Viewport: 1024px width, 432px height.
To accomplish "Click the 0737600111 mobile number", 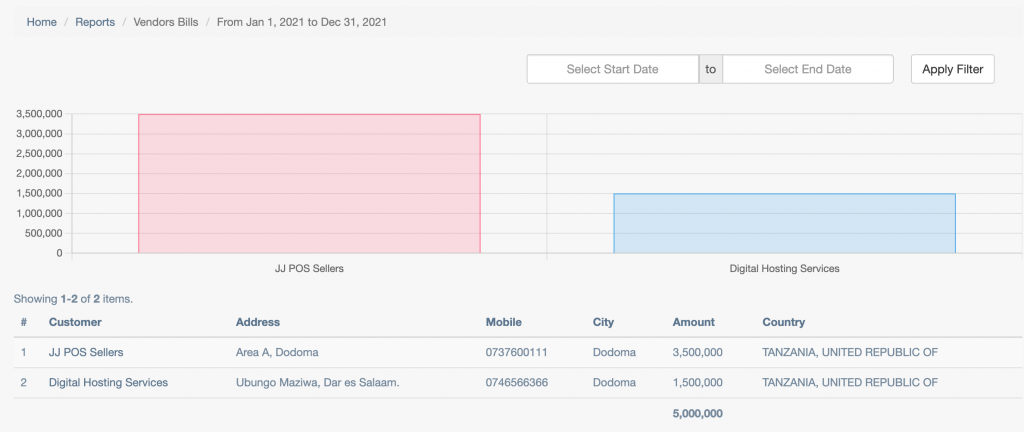I will point(517,352).
